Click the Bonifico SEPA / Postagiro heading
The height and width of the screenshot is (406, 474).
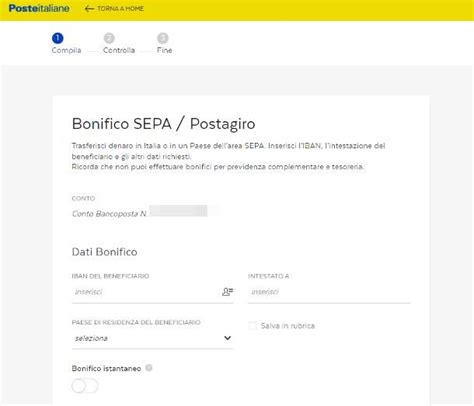(164, 124)
